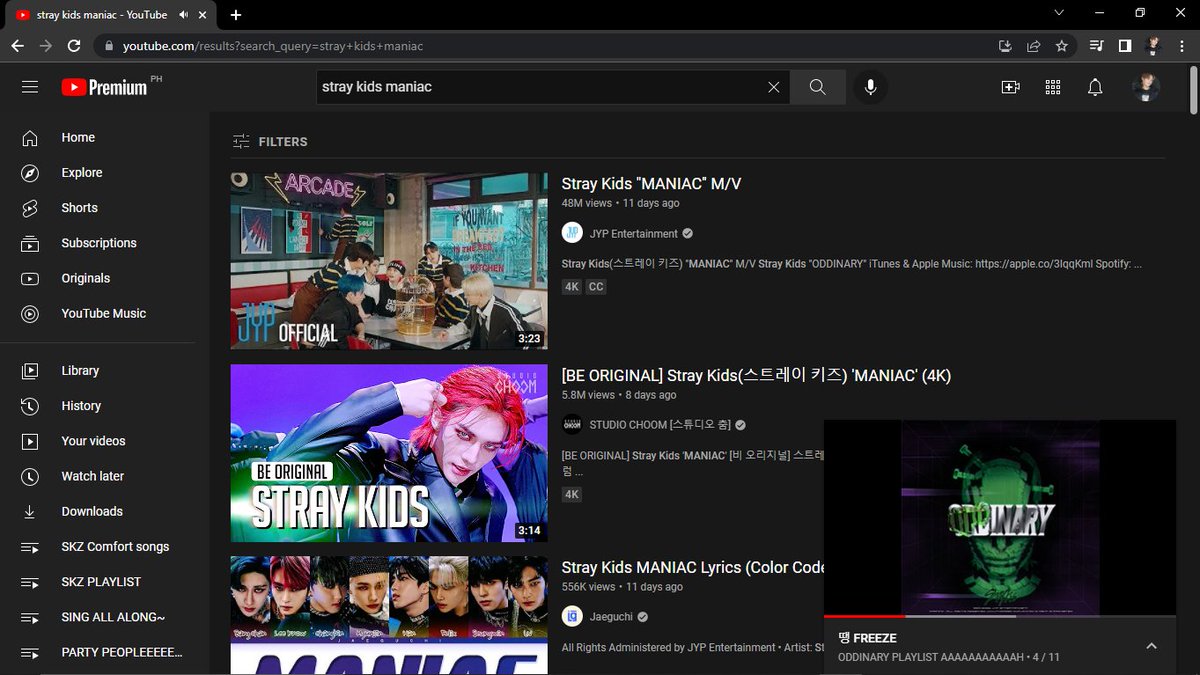Open search FILTERS
This screenshot has height=675, width=1200.
[x=270, y=142]
